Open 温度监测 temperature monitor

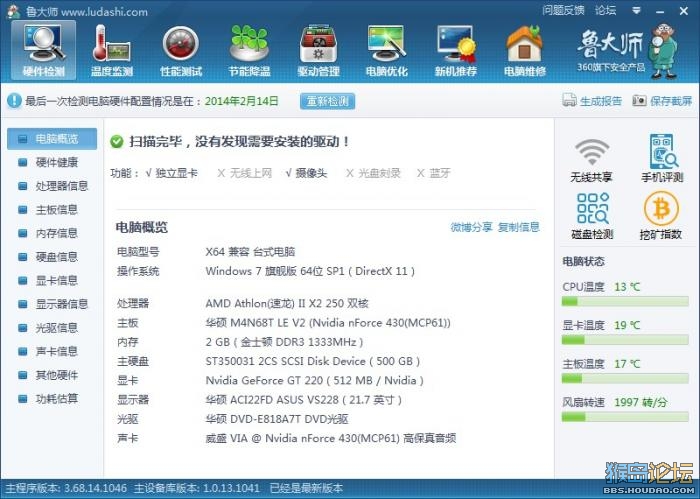point(112,50)
